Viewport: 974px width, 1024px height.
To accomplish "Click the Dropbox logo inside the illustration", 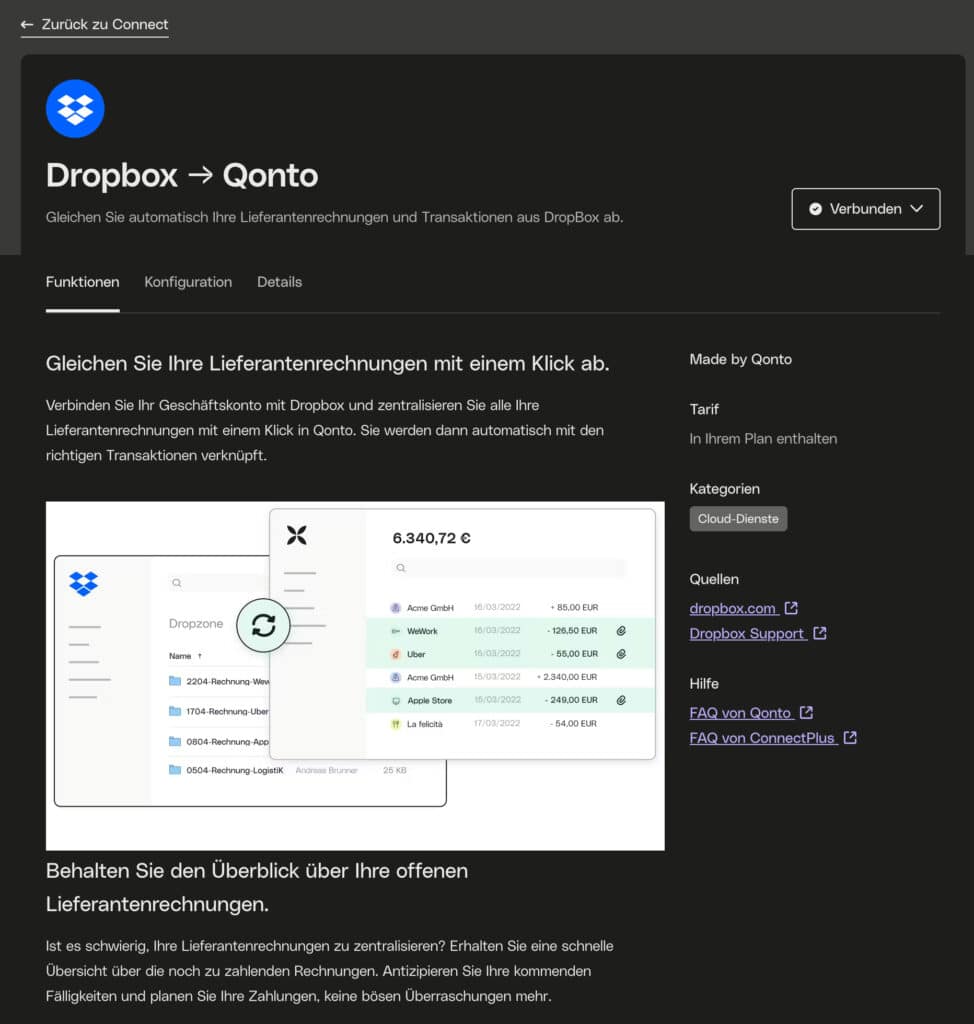I will point(84,583).
